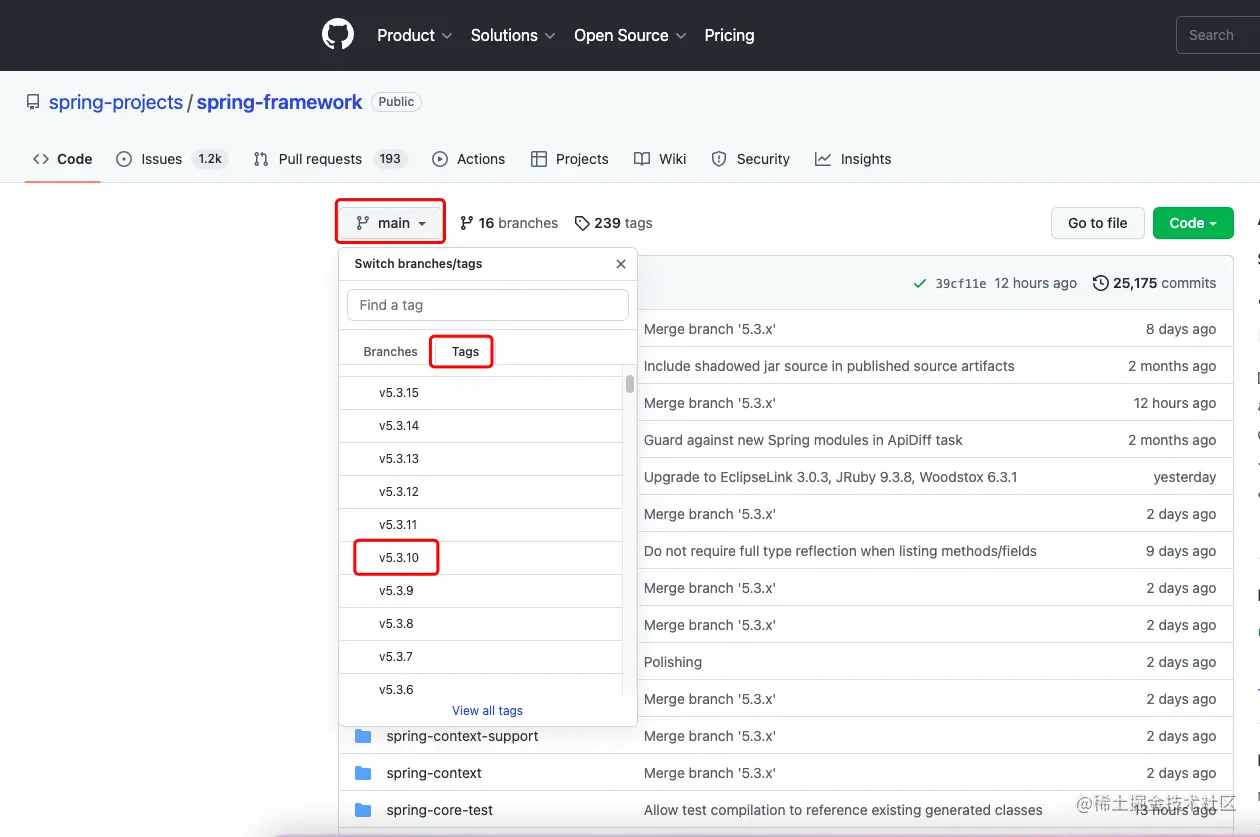Select the Tags tab in popup
The image size is (1260, 837).
[x=465, y=352]
